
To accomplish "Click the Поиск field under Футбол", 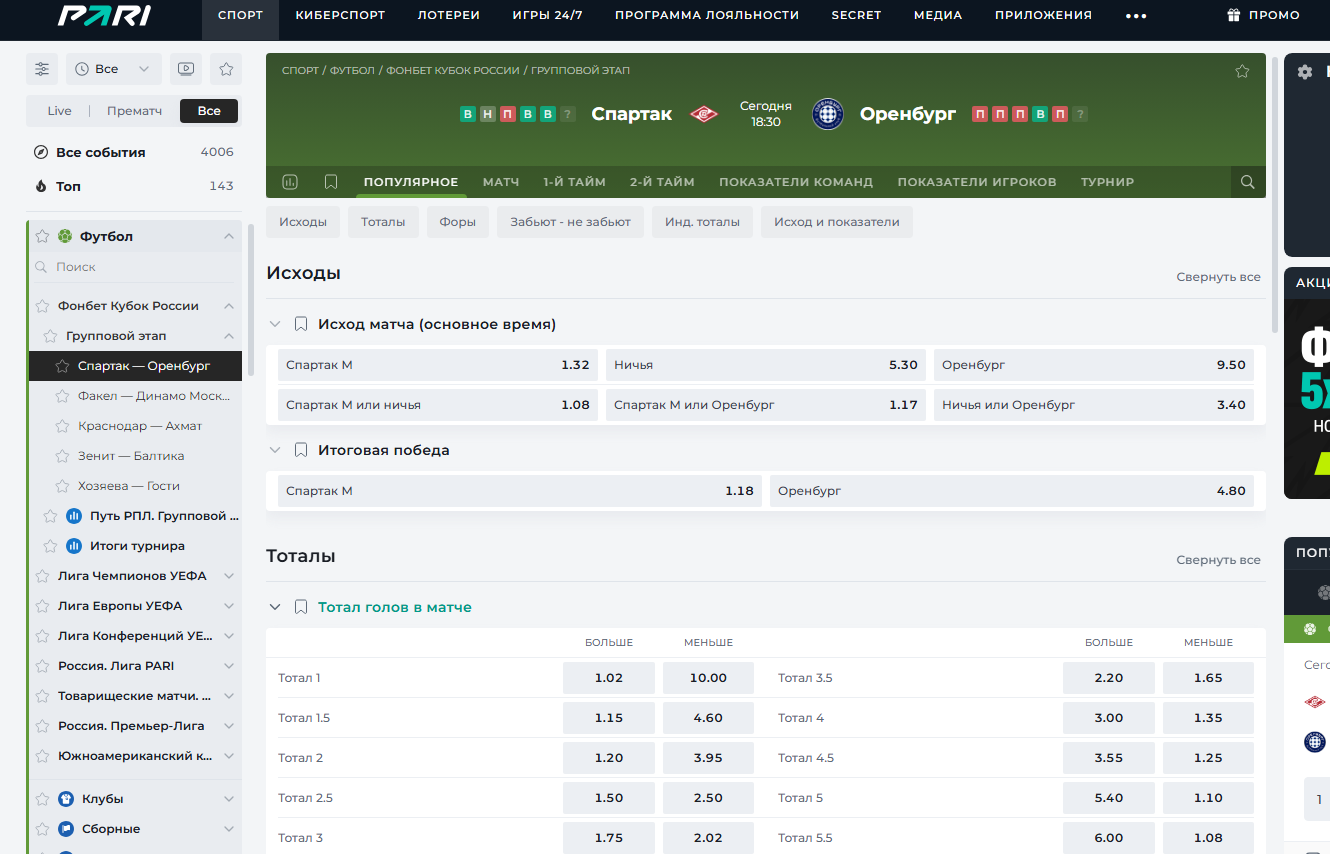I will coord(135,267).
